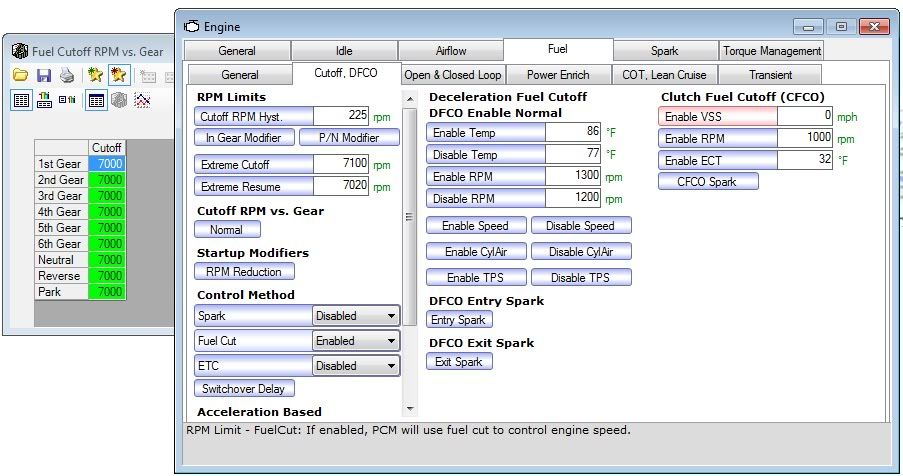The width and height of the screenshot is (903, 476).
Task: Click the floppy disk save icon
Action: tap(43, 75)
